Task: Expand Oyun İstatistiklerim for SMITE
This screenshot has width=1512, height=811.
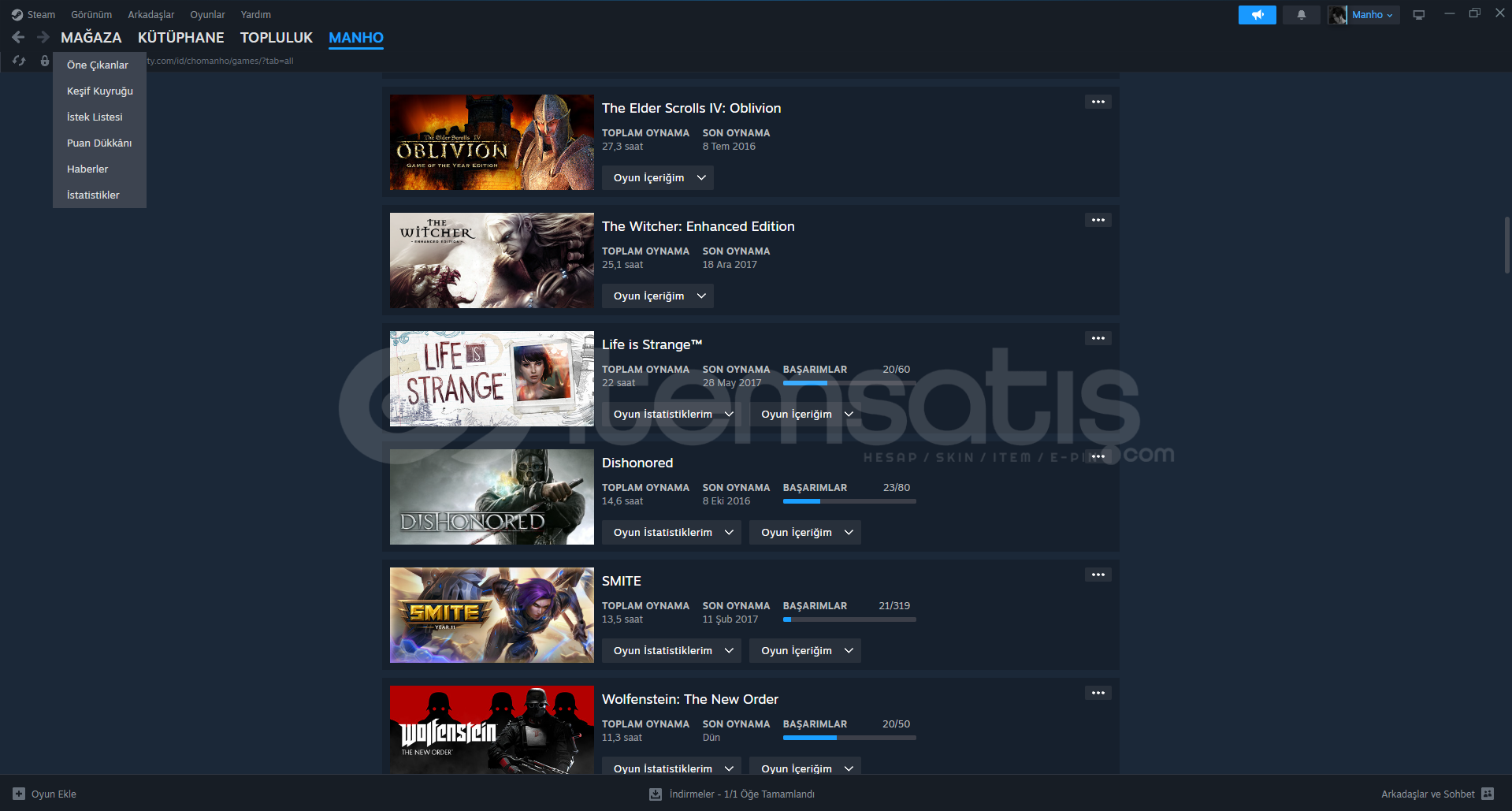Action: click(671, 650)
